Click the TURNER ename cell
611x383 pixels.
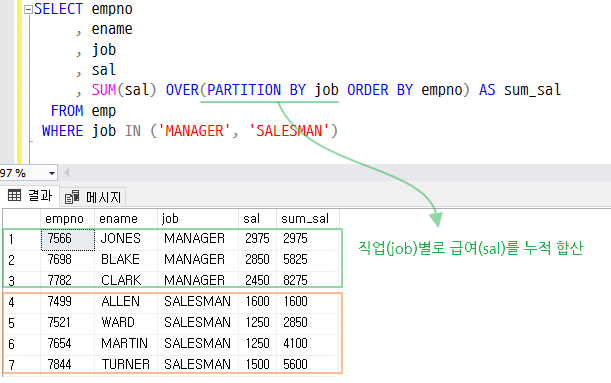[x=126, y=365]
